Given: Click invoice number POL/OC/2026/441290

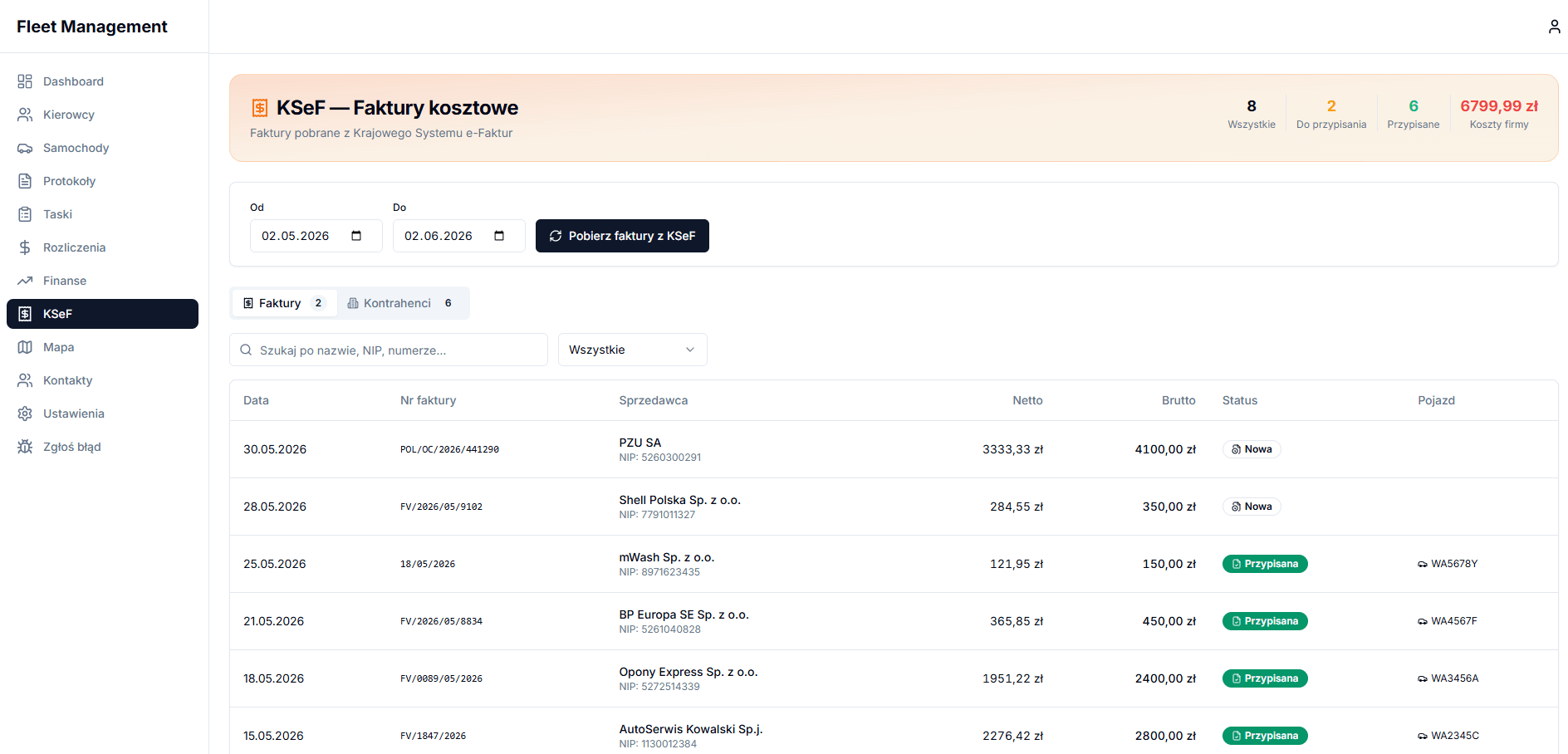Looking at the screenshot, I should (449, 449).
